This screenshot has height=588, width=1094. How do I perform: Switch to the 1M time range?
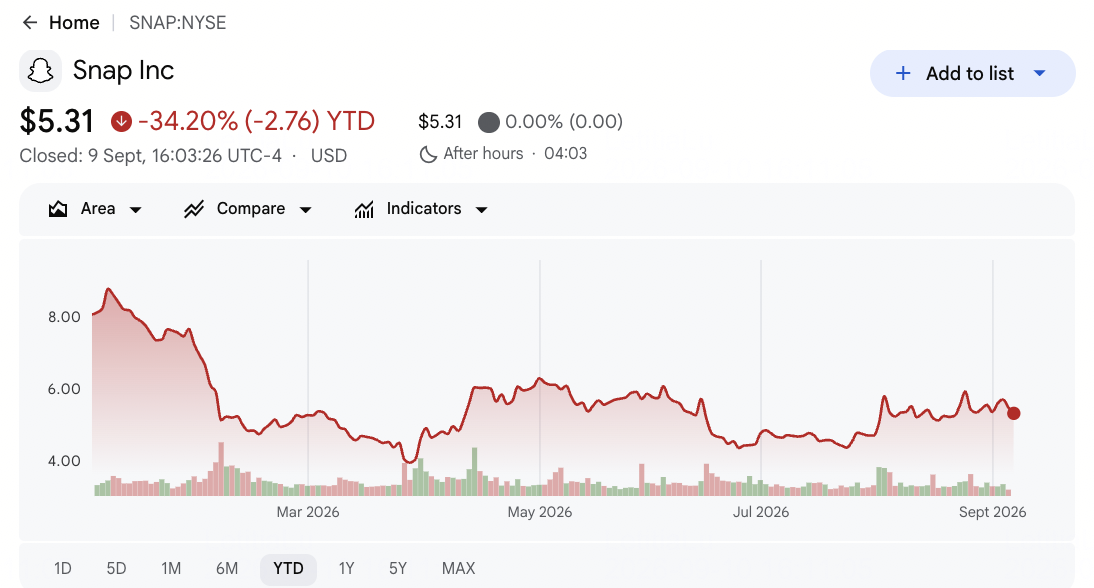pyautogui.click(x=171, y=568)
